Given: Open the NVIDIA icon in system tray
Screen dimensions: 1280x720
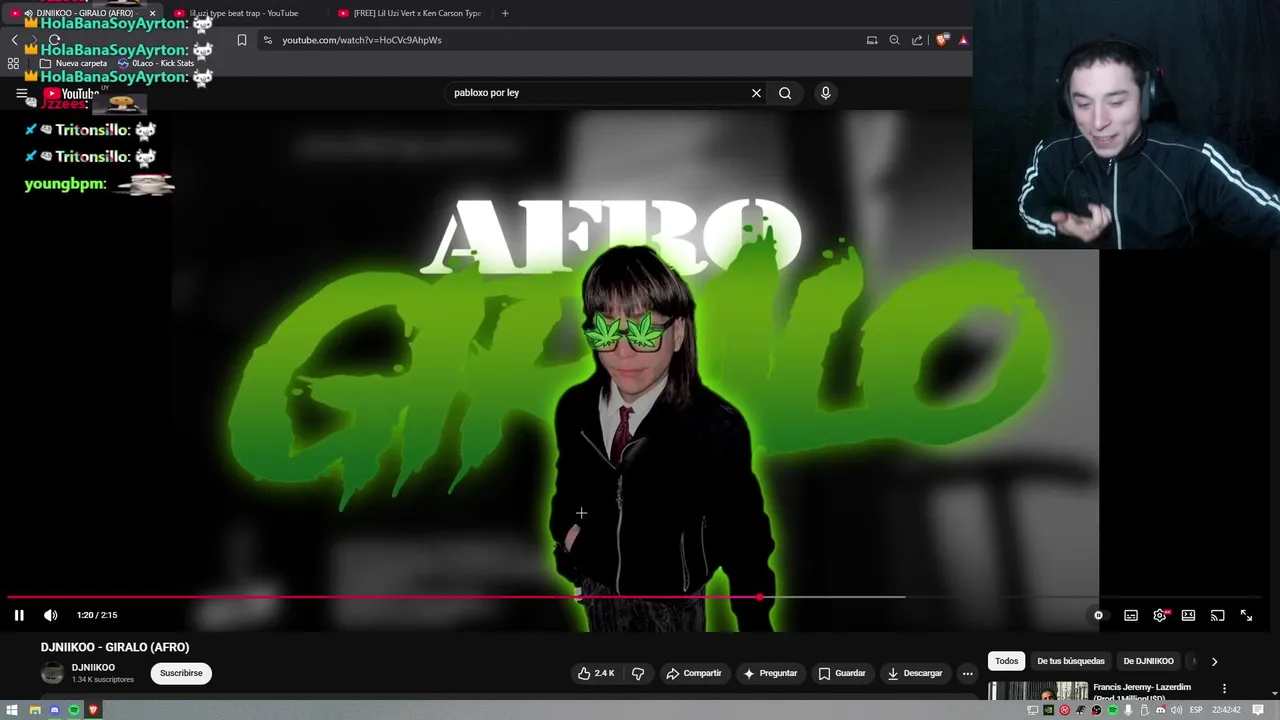Looking at the screenshot, I should 1048,710.
